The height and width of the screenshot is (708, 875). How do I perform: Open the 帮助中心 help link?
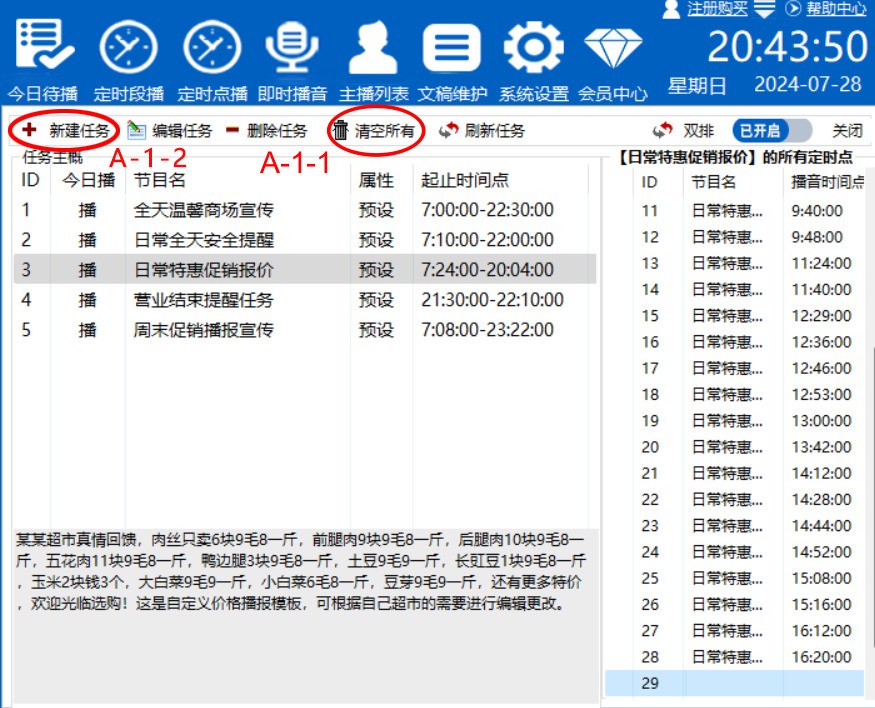coord(835,9)
